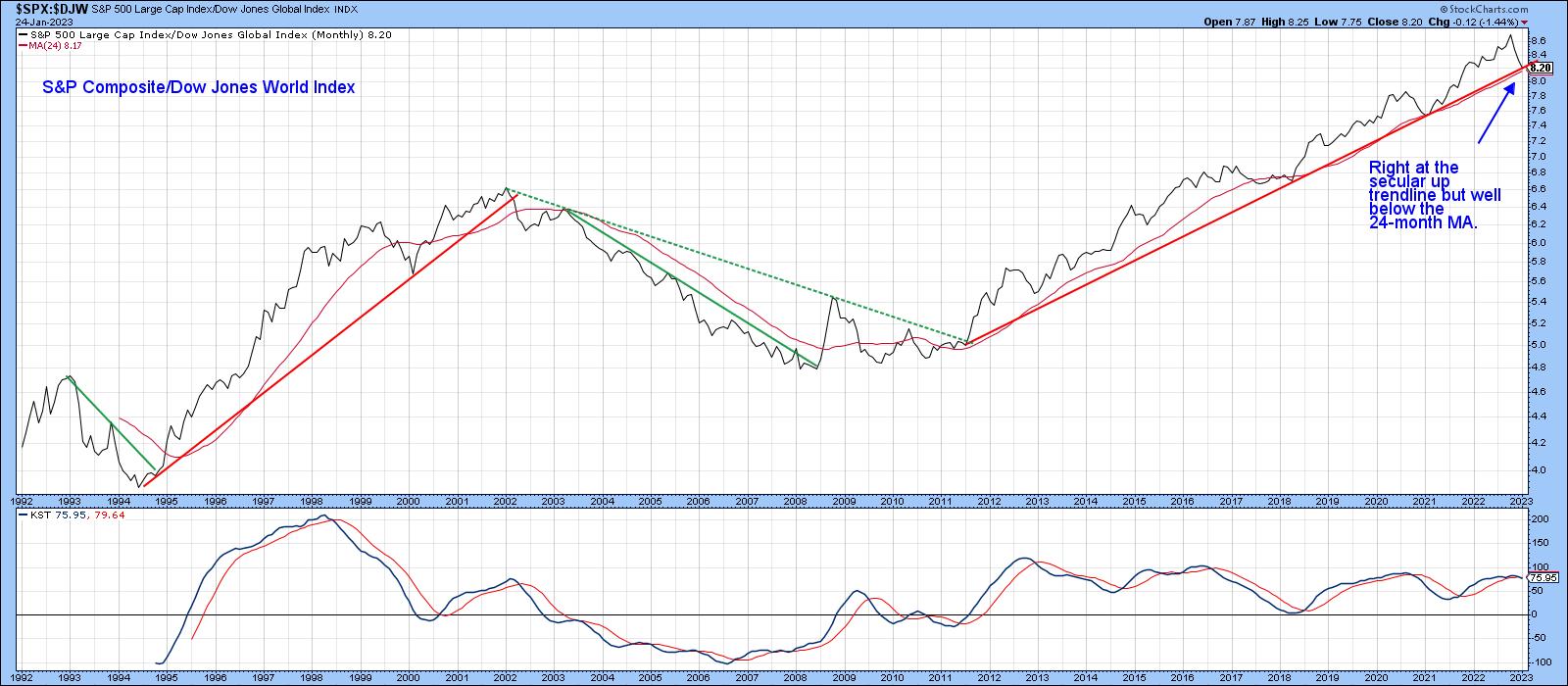Click 1995 on the price chart time axis

point(167,501)
